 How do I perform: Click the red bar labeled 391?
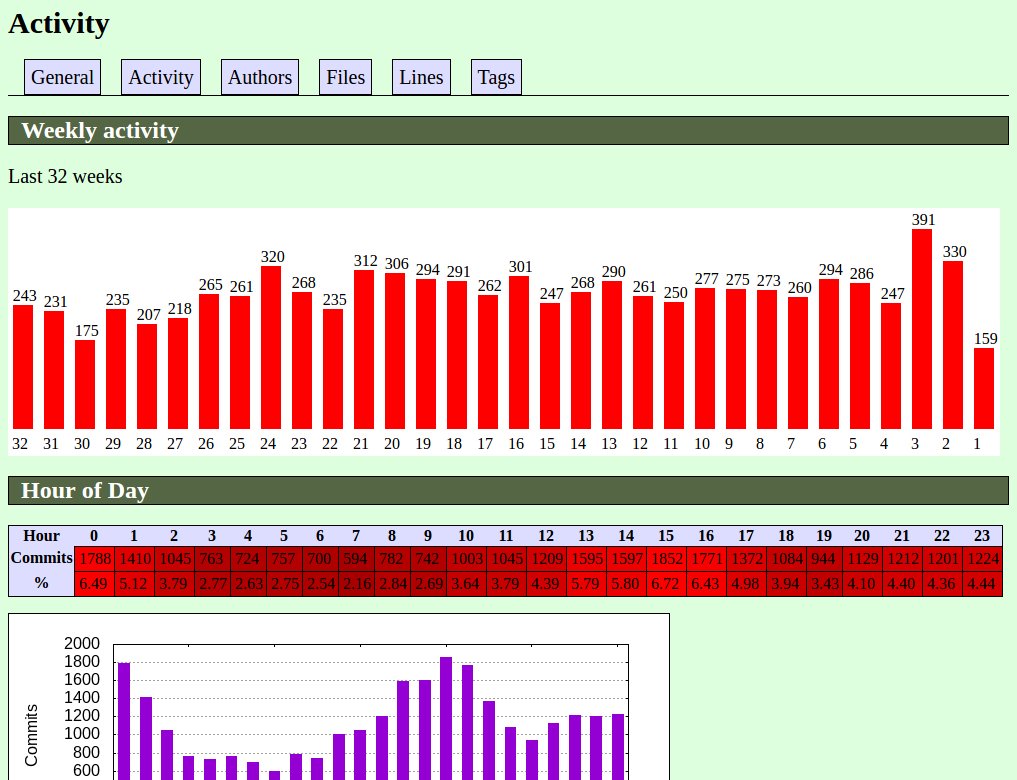922,329
